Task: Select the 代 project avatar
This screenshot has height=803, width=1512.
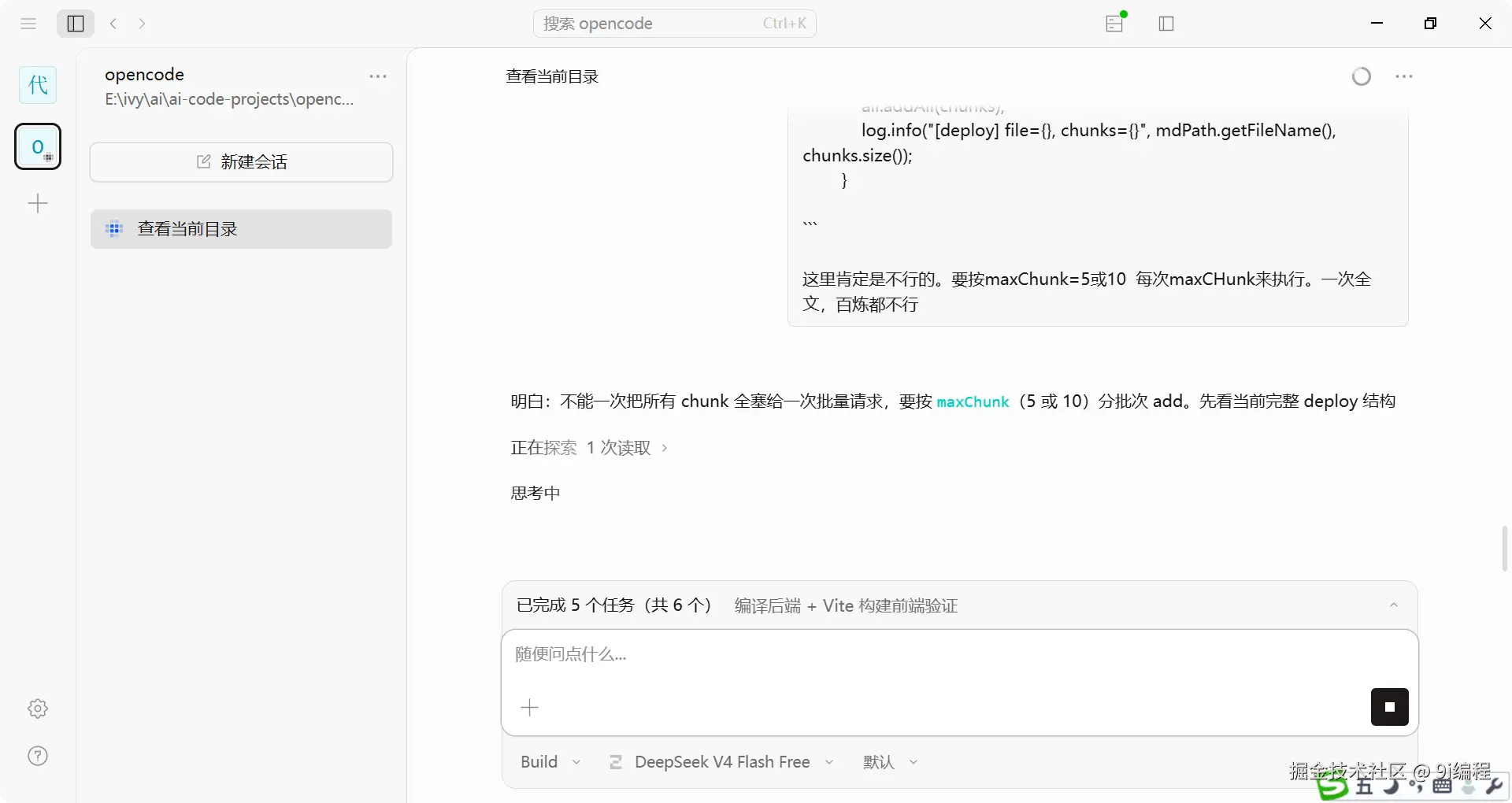Action: tap(38, 85)
